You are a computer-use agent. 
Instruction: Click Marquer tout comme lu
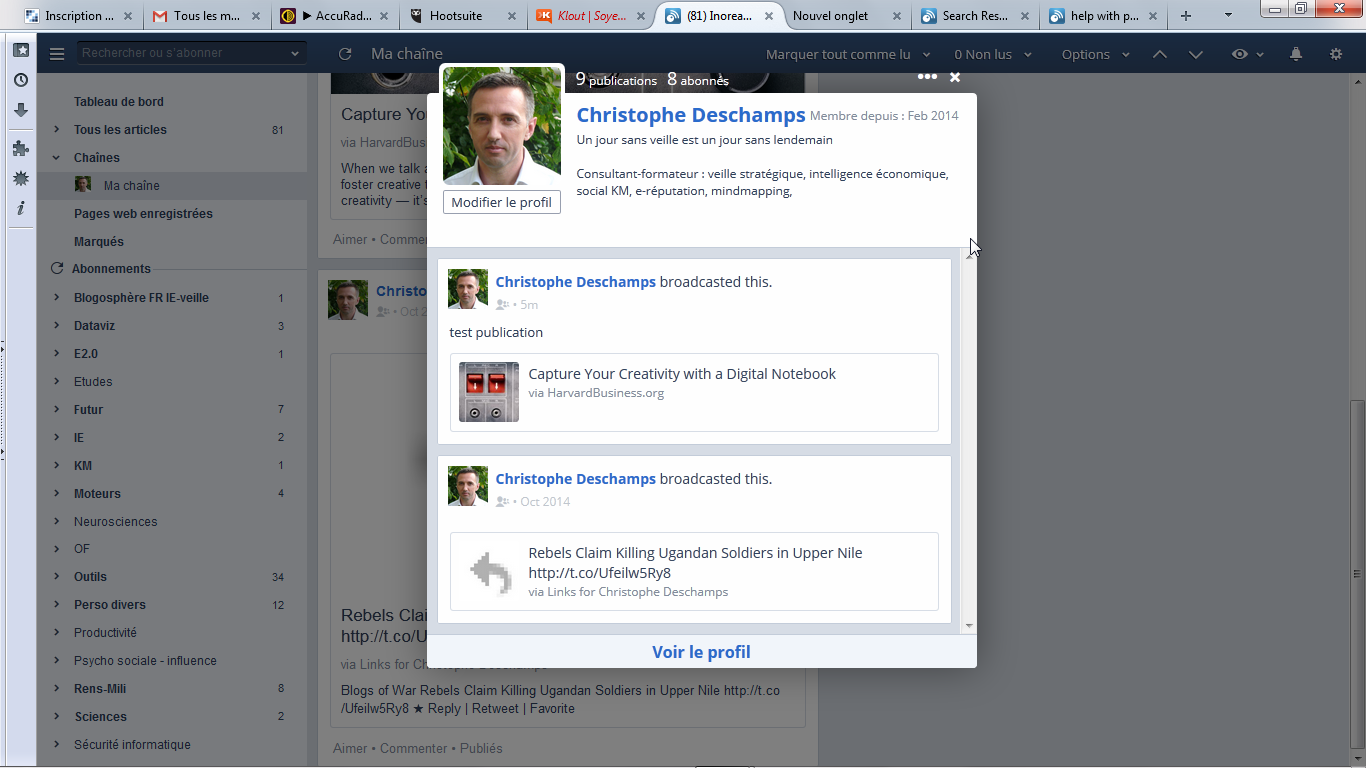tap(838, 54)
